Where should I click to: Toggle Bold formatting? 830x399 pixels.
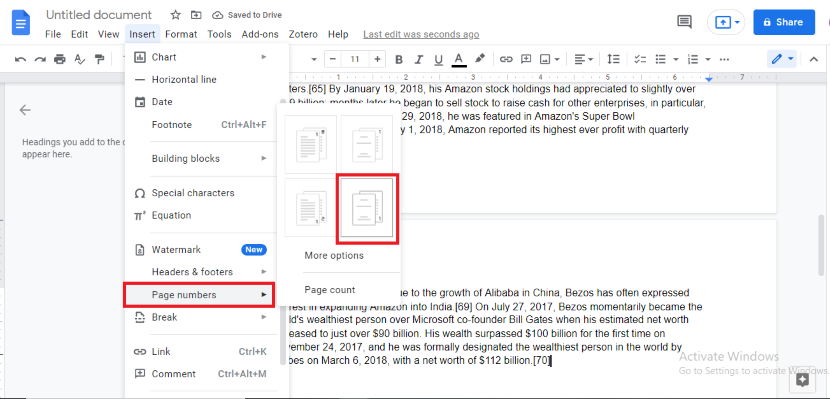[399, 59]
